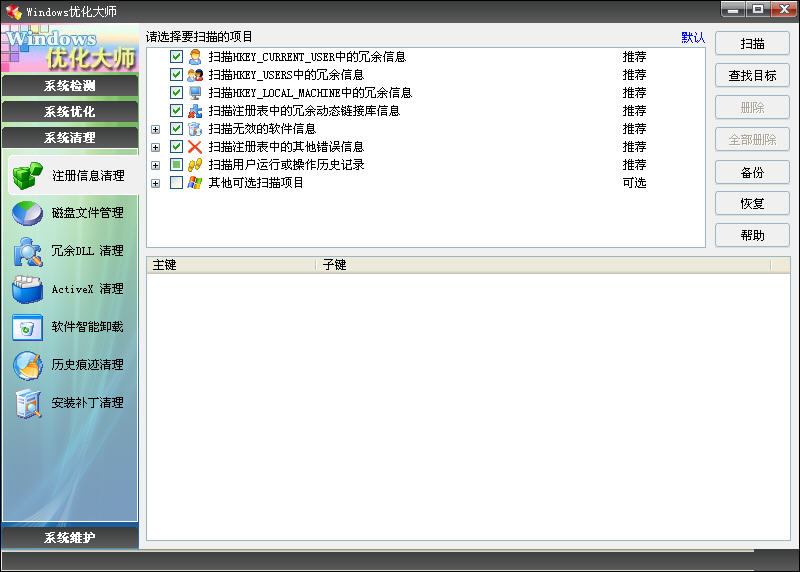Open 磁盘文件管理 disk icon in sidebar
The image size is (800, 572).
pyautogui.click(x=27, y=213)
